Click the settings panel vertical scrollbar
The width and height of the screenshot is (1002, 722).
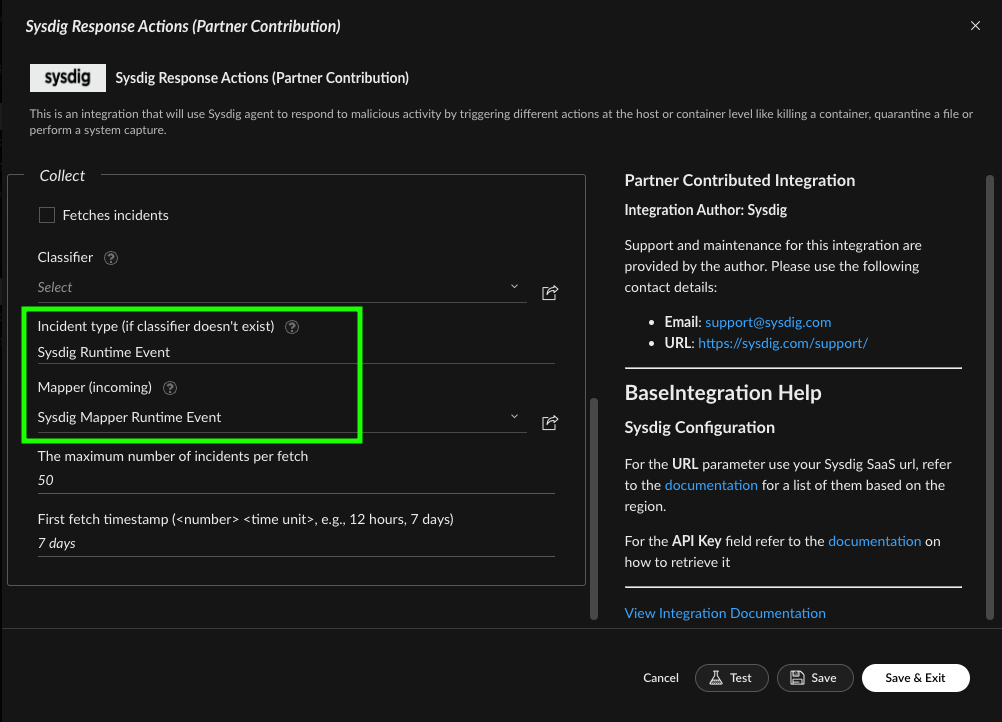[594, 509]
